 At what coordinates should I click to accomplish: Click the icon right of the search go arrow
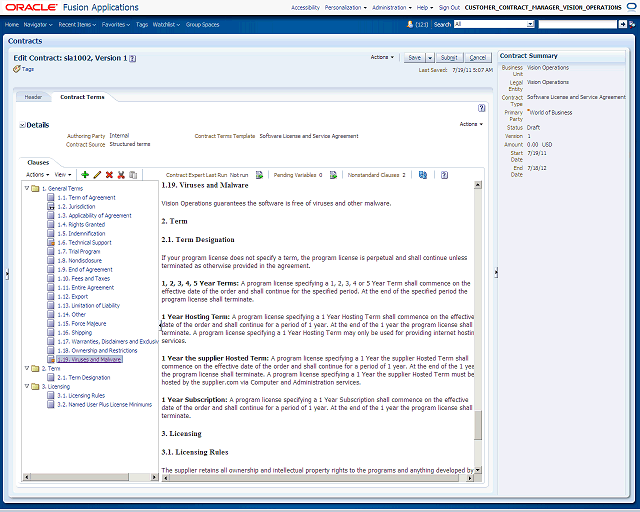click(632, 24)
